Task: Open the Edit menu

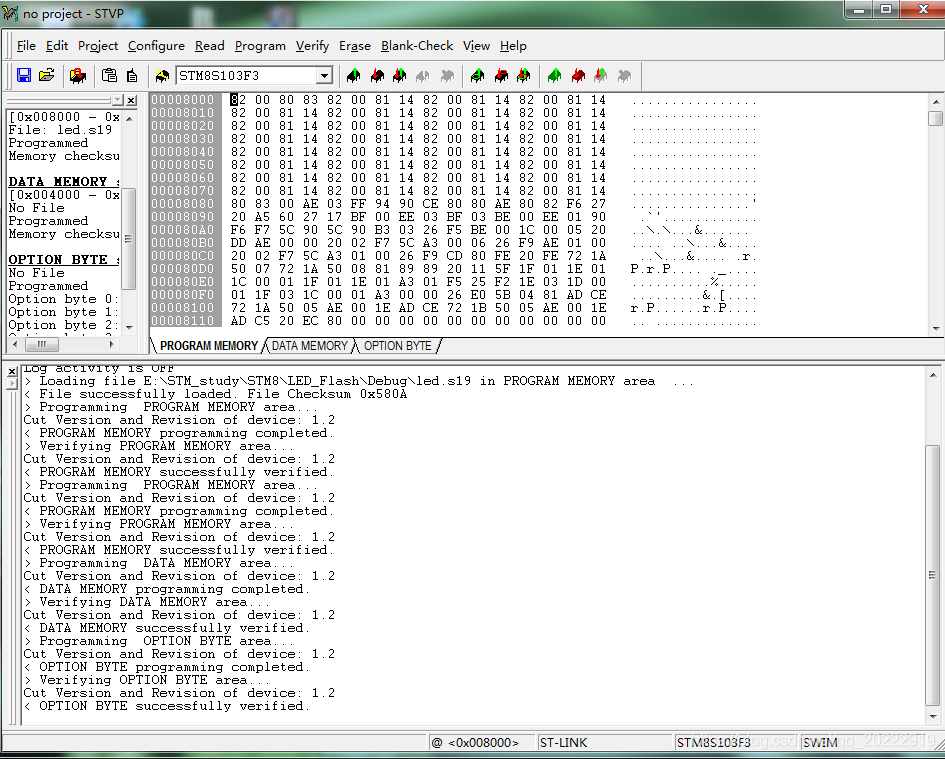Action: [x=57, y=46]
